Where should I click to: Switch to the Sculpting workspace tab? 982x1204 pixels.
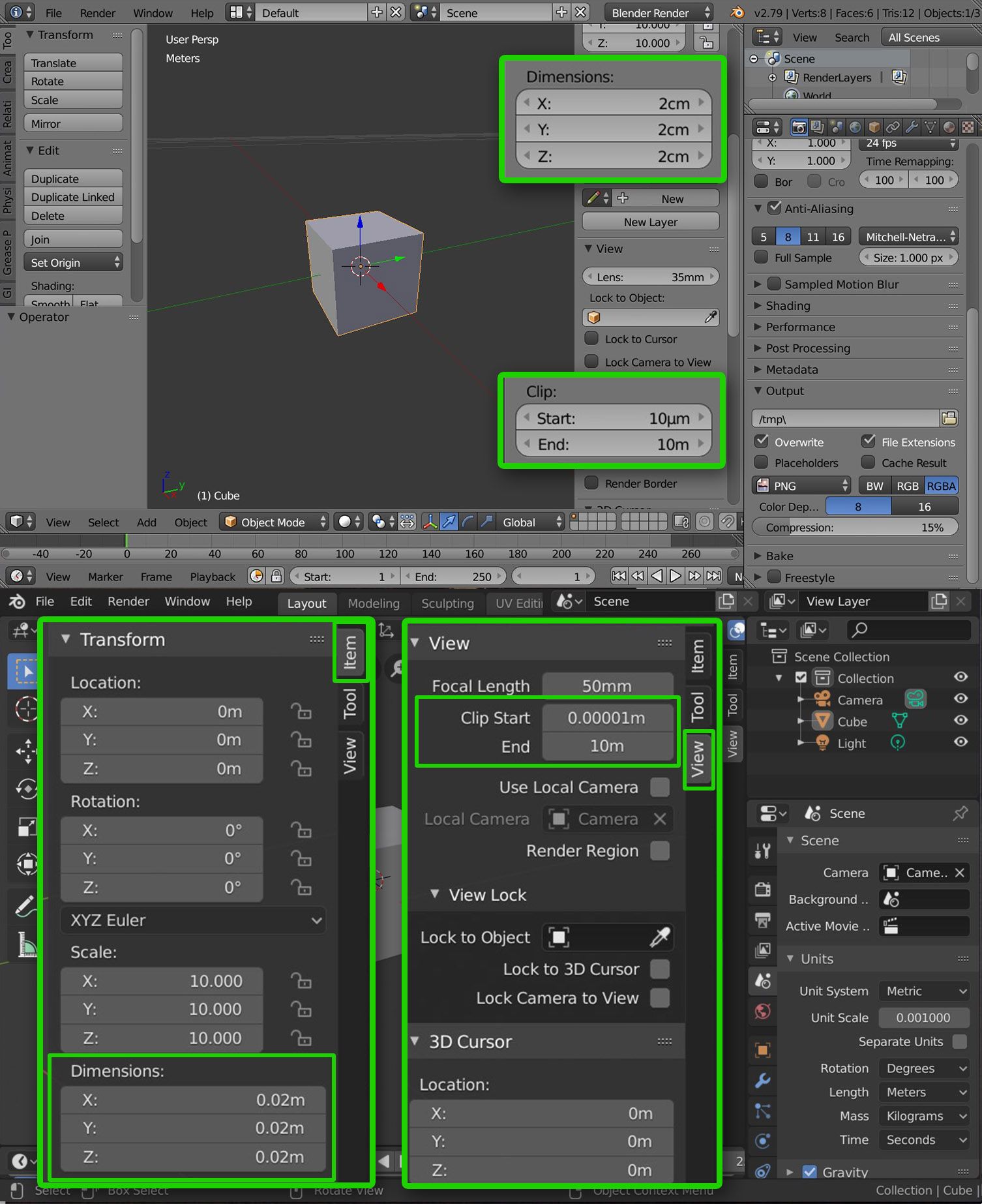point(447,603)
